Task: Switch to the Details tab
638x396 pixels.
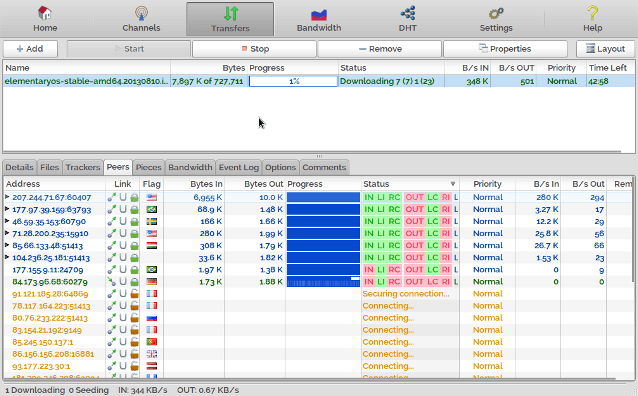Action: (x=20, y=167)
